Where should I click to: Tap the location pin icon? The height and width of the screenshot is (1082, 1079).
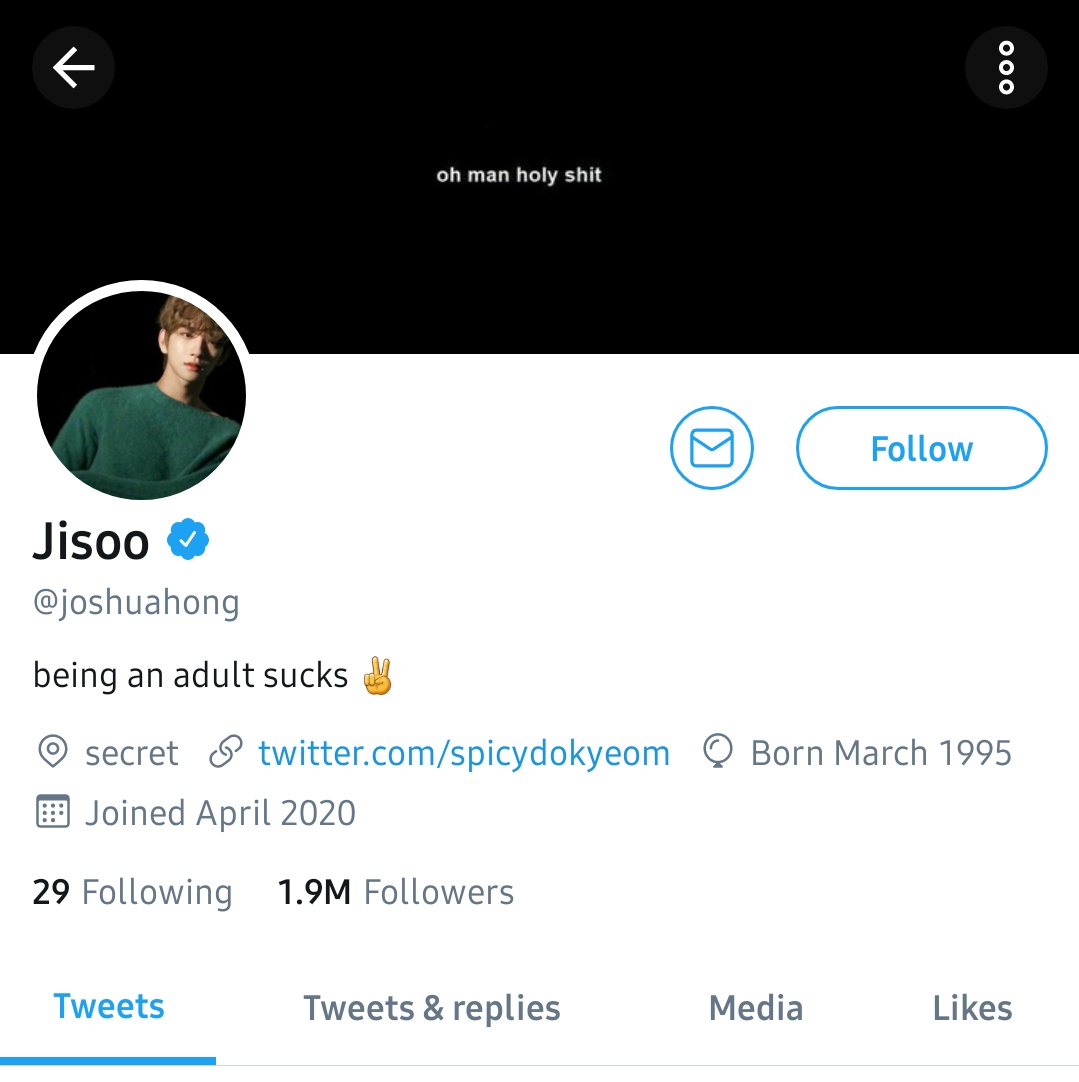[52, 751]
